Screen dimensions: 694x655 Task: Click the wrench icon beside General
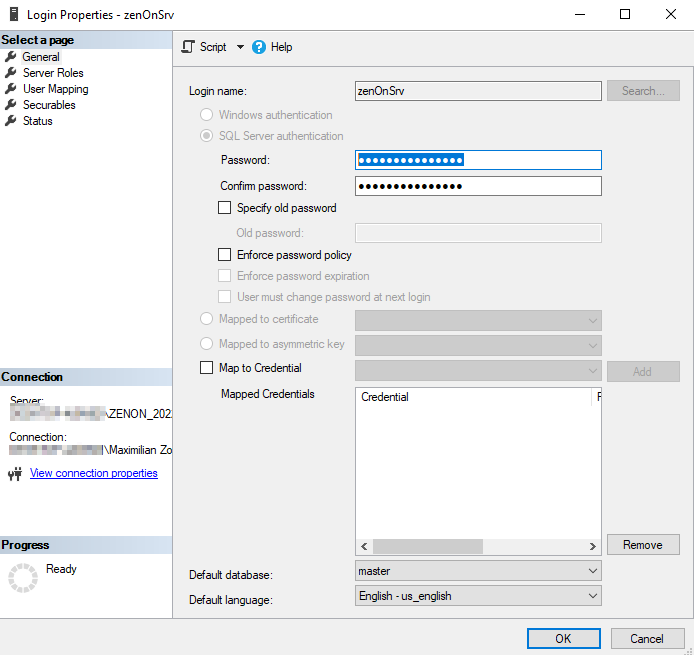(x=11, y=57)
